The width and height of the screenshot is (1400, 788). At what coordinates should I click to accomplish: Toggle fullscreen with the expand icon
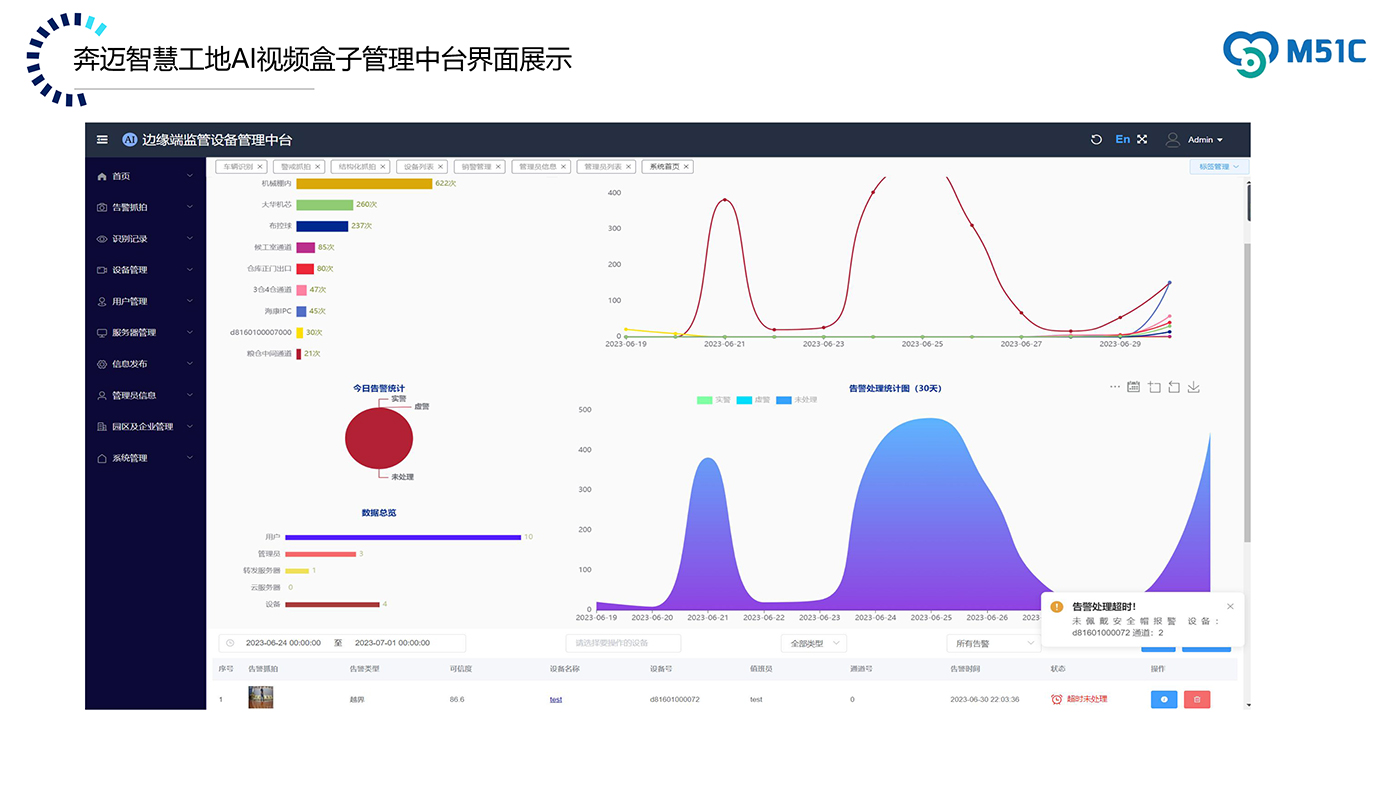[x=1142, y=140]
